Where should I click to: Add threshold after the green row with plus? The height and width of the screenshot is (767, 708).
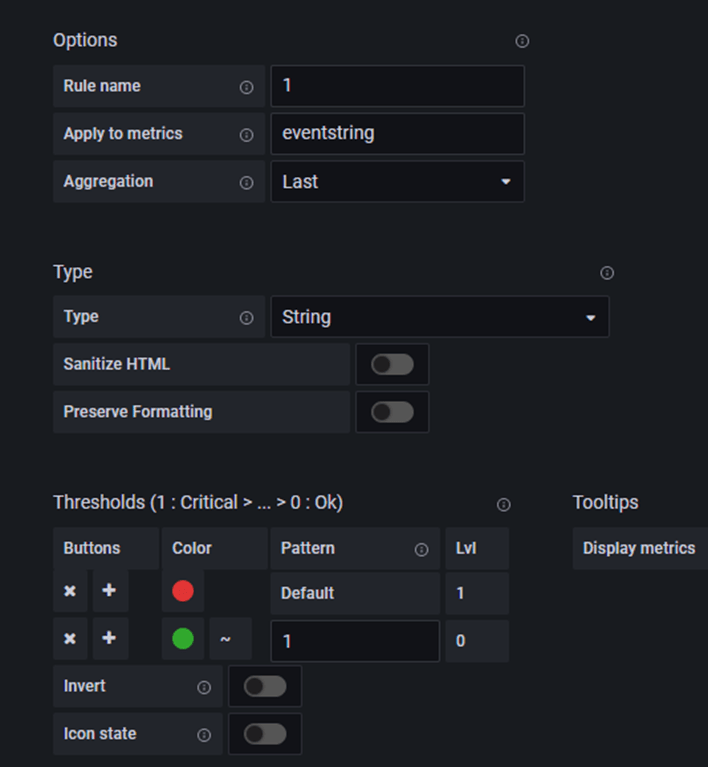click(109, 640)
